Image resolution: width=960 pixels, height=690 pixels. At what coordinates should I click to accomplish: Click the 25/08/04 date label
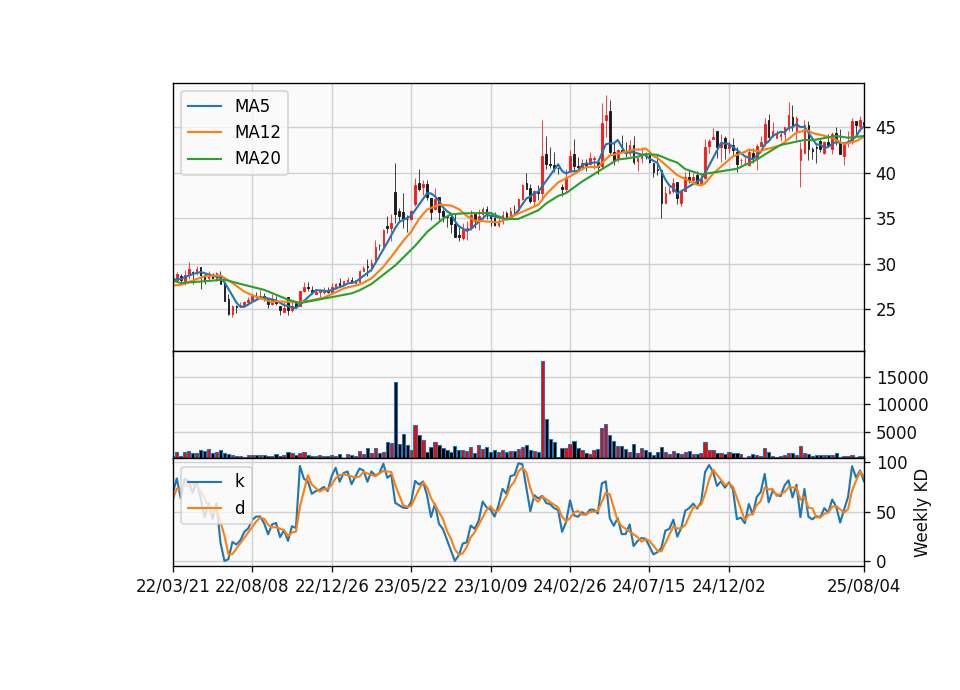[864, 586]
